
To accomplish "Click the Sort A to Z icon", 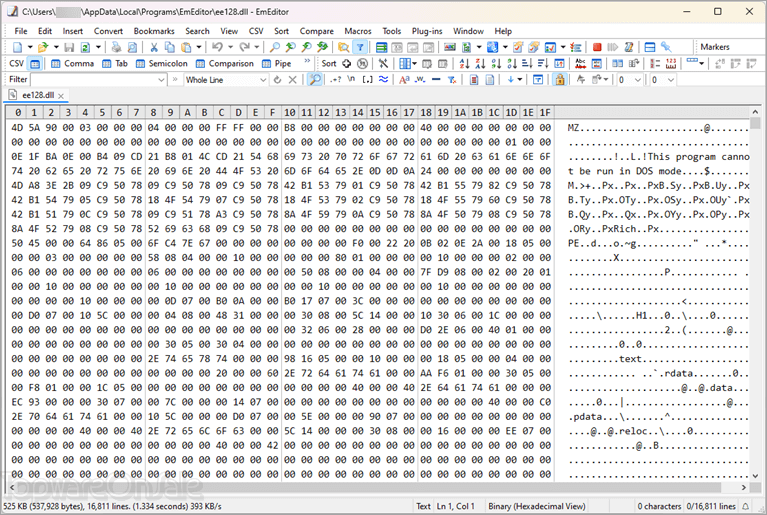I will [464, 64].
